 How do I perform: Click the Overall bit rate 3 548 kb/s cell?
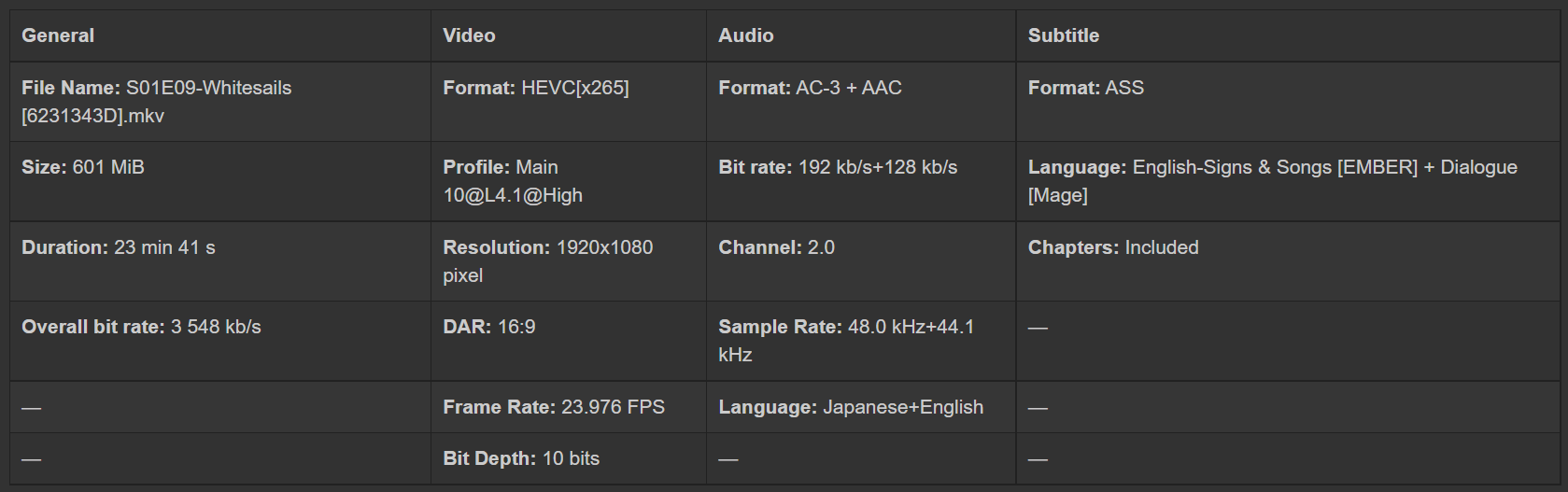click(141, 327)
